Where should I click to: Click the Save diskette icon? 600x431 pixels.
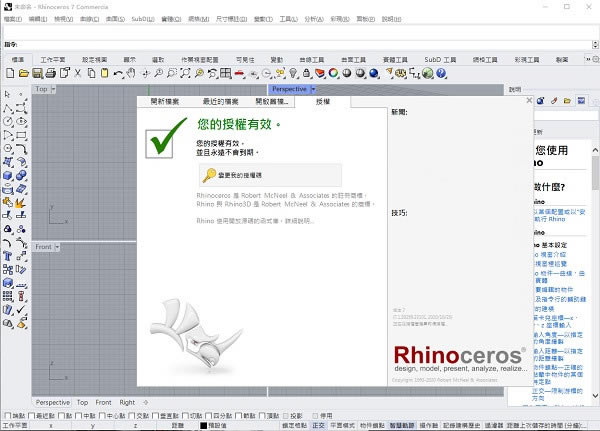click(x=37, y=73)
